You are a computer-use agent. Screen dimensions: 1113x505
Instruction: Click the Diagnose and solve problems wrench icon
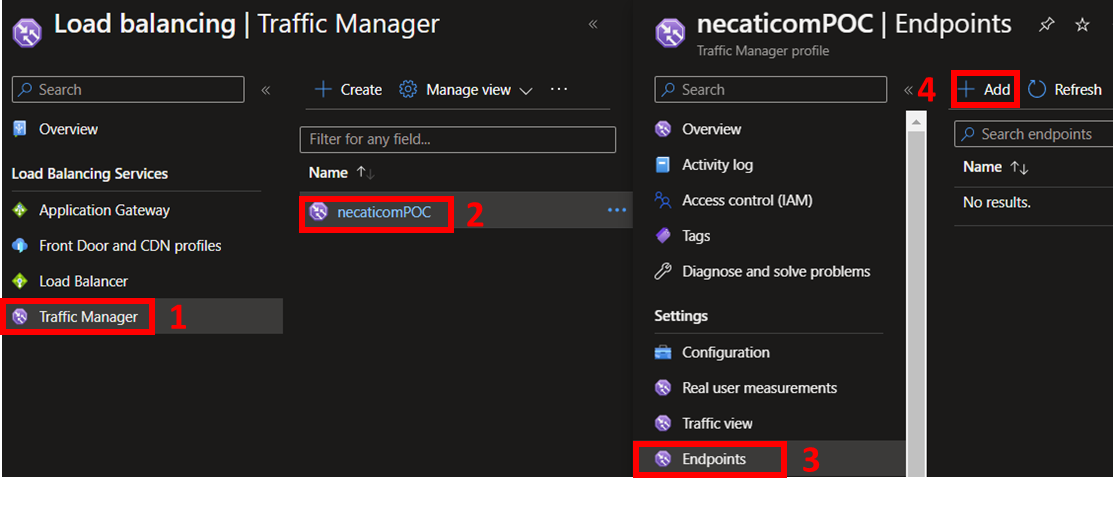pyautogui.click(x=662, y=271)
